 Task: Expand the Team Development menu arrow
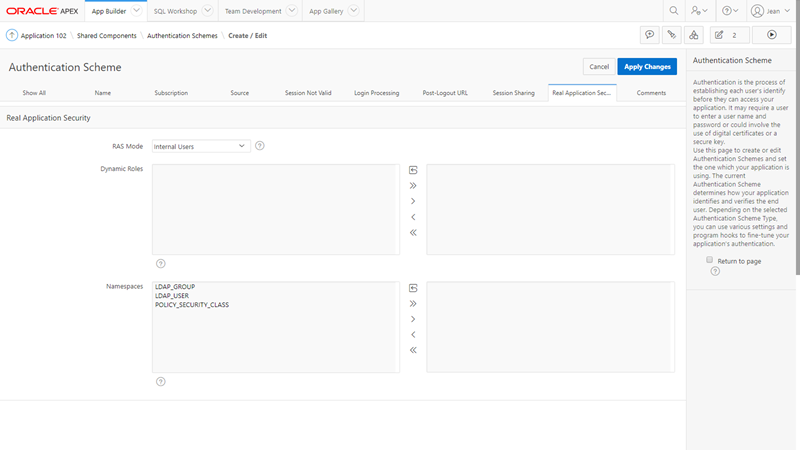point(292,10)
